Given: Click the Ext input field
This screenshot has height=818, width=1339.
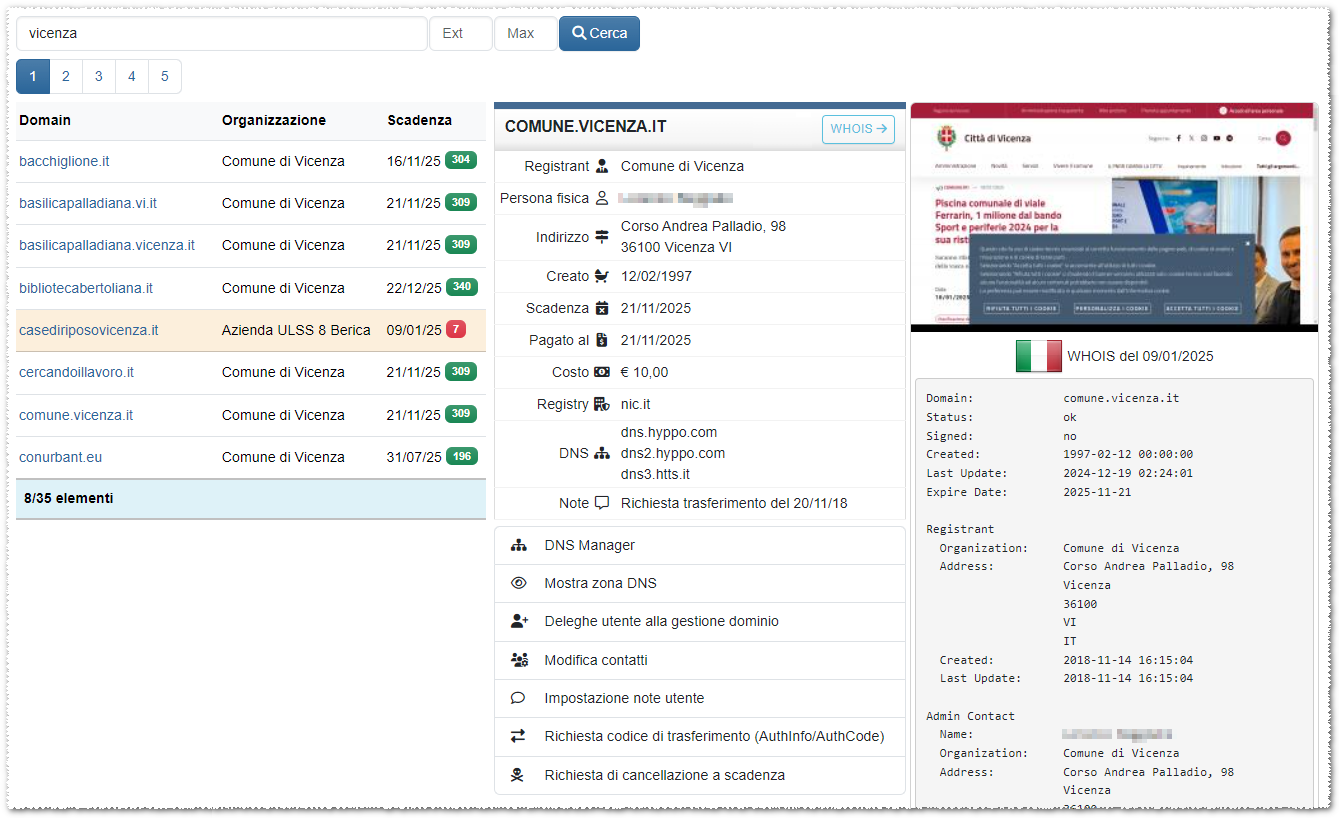Looking at the screenshot, I should coord(461,33).
